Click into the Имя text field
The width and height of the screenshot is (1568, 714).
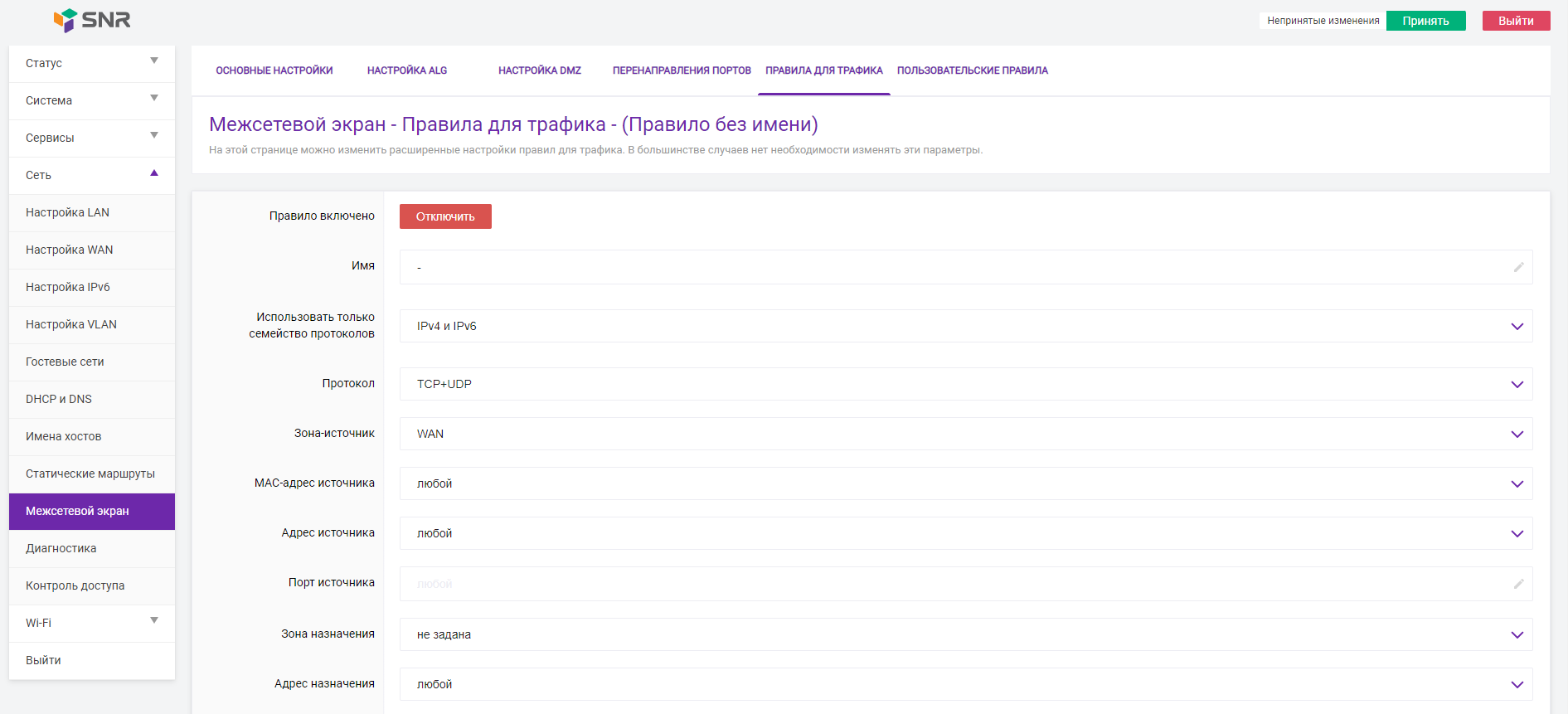(x=954, y=267)
